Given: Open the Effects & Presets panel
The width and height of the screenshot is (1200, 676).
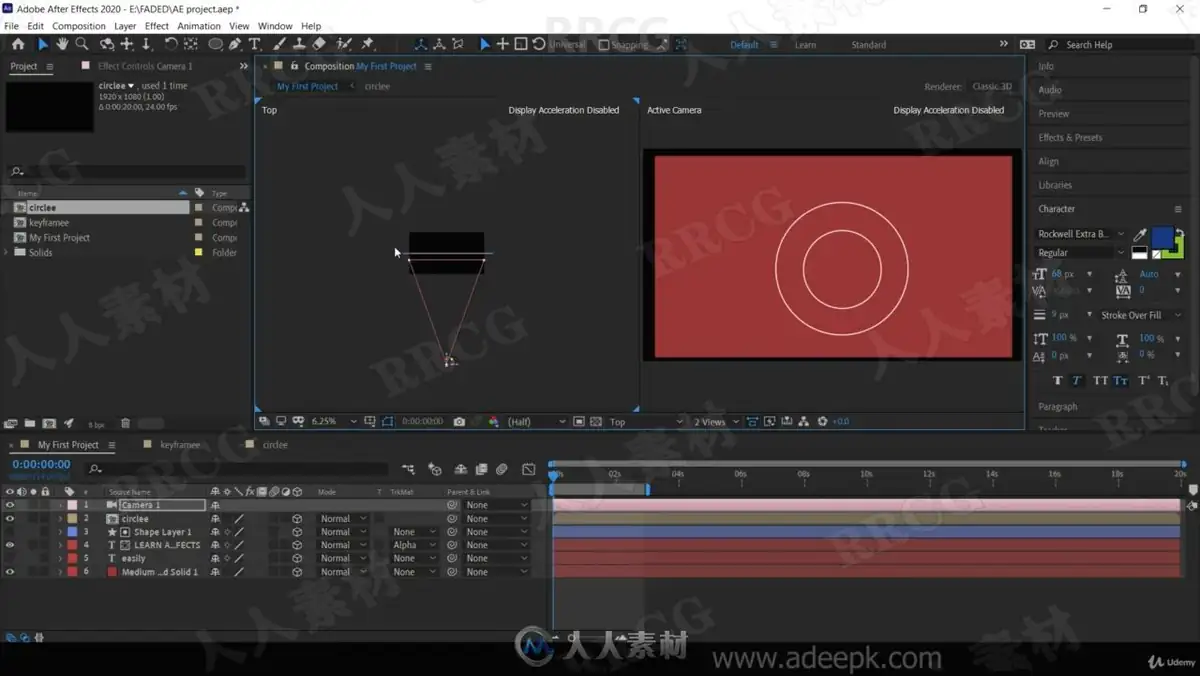Looking at the screenshot, I should pyautogui.click(x=1070, y=138).
